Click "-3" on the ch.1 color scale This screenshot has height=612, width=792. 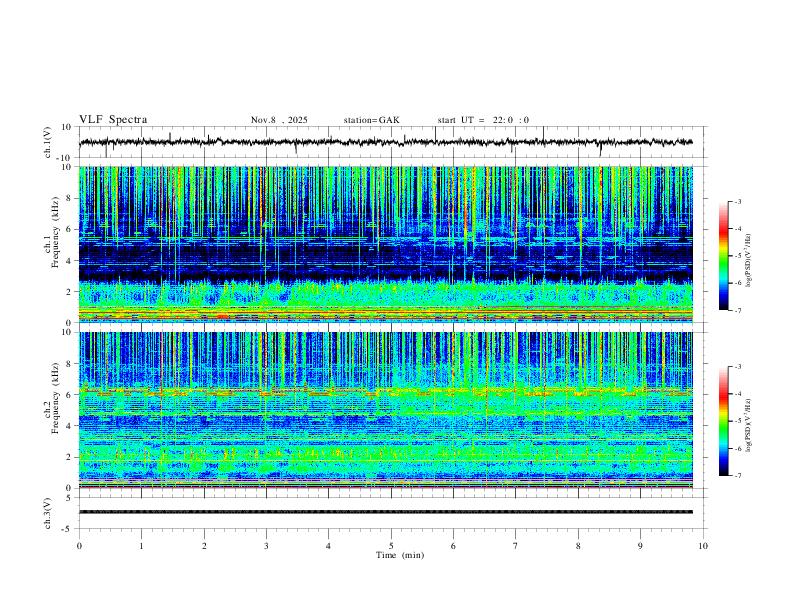click(x=737, y=201)
